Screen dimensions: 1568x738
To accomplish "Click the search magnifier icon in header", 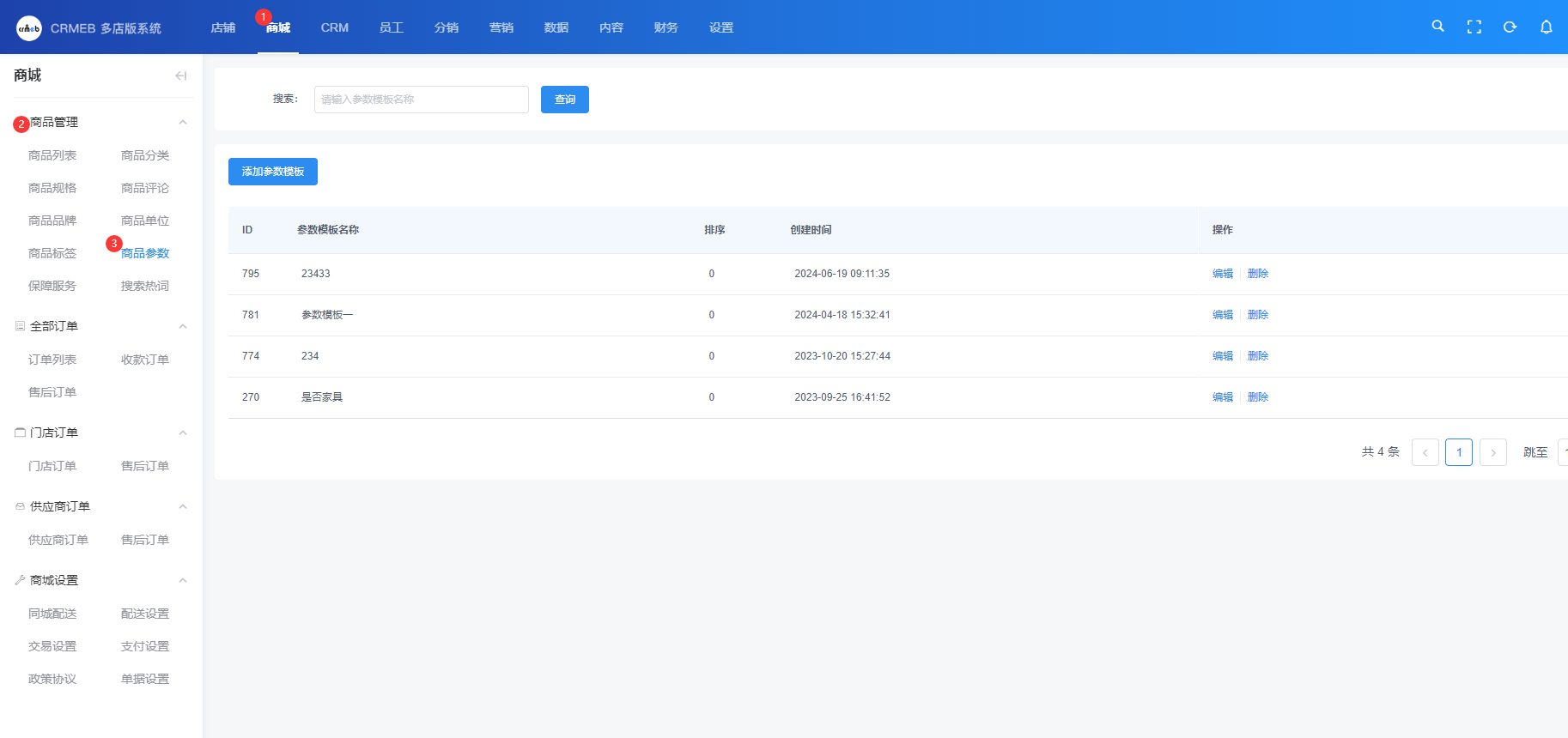I will (x=1437, y=27).
